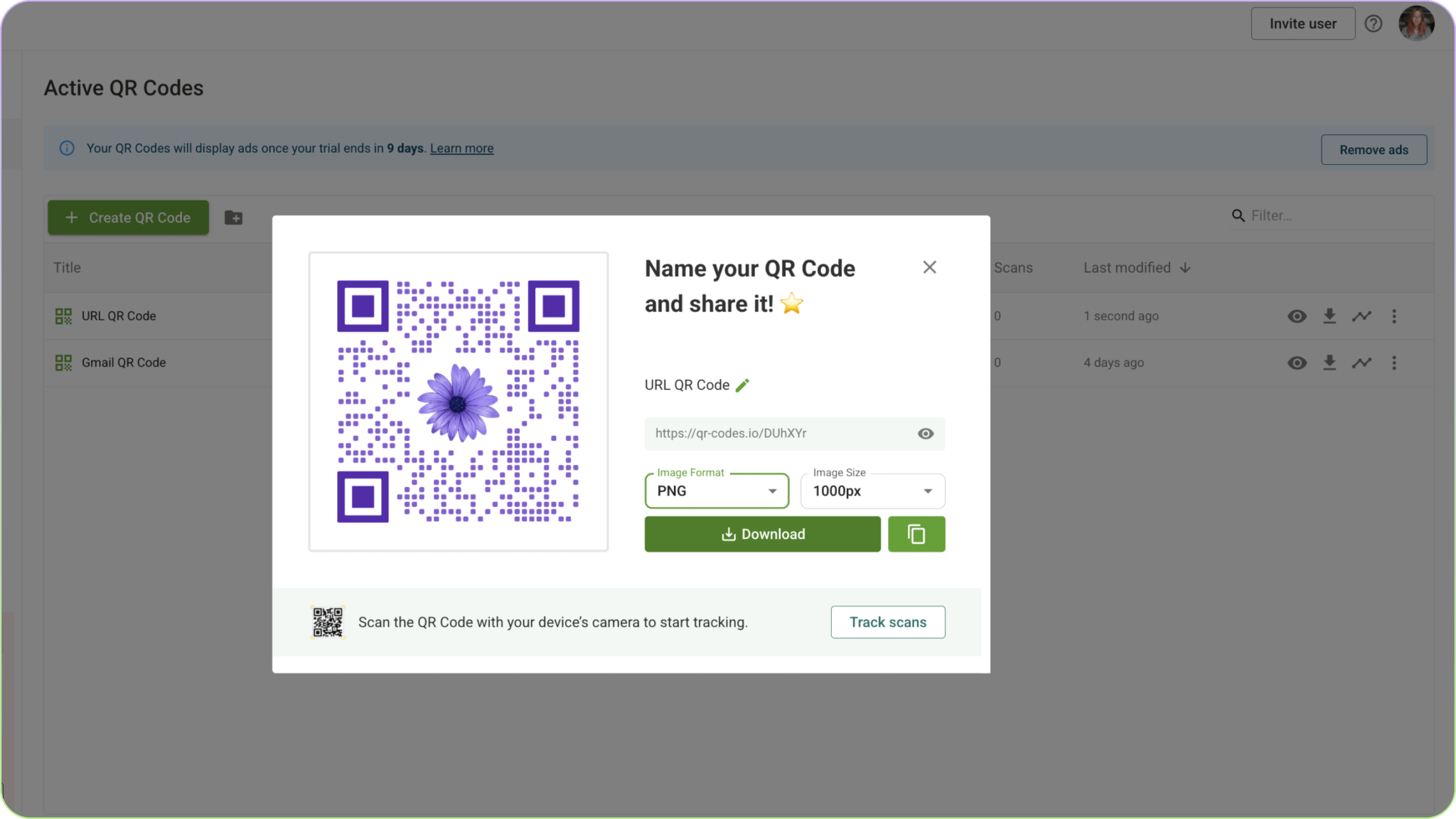Open the Learn more link
Image resolution: width=1456 pixels, height=819 pixels.
[461, 149]
